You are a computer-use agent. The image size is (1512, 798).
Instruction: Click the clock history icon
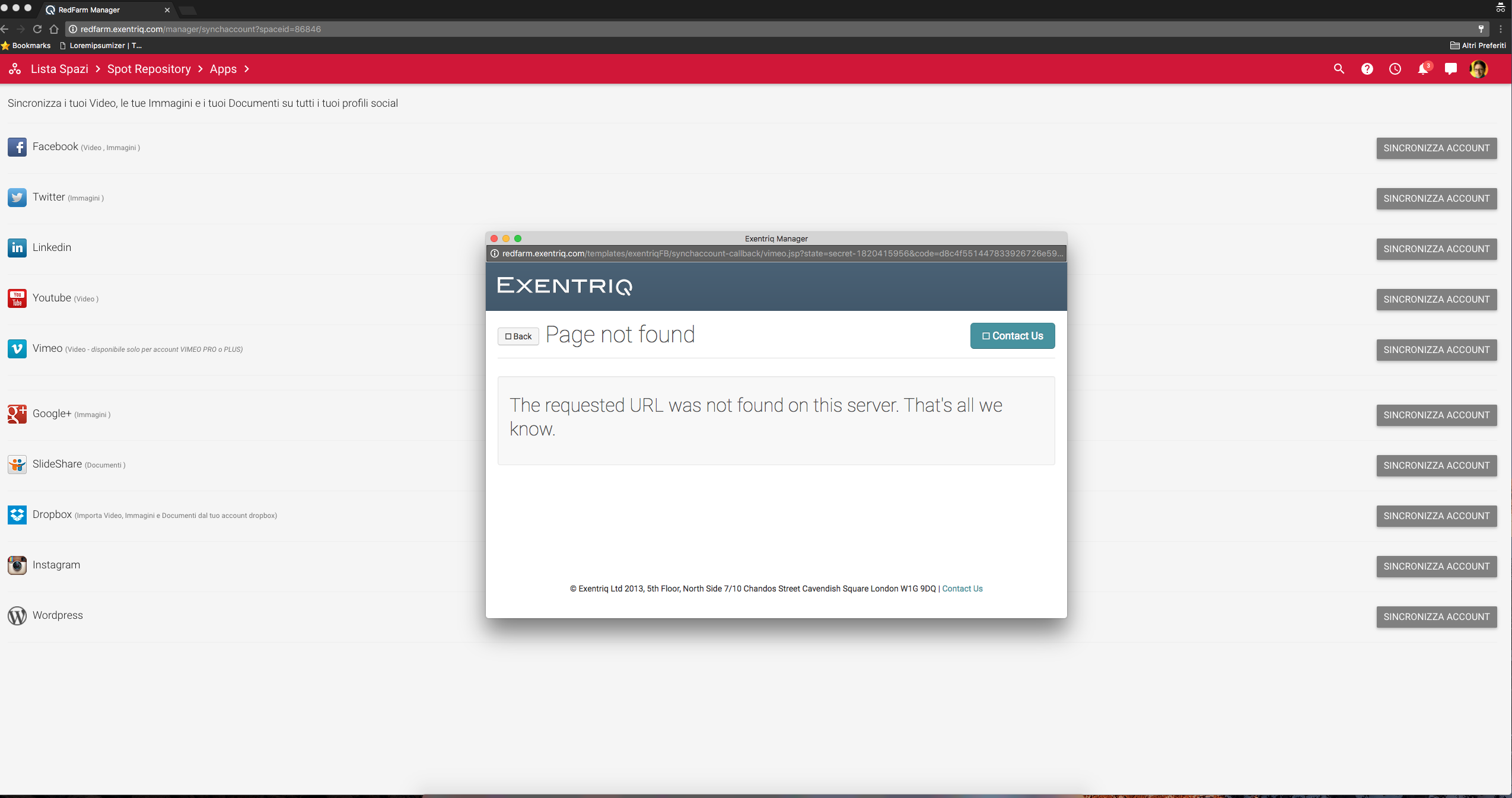tap(1395, 69)
